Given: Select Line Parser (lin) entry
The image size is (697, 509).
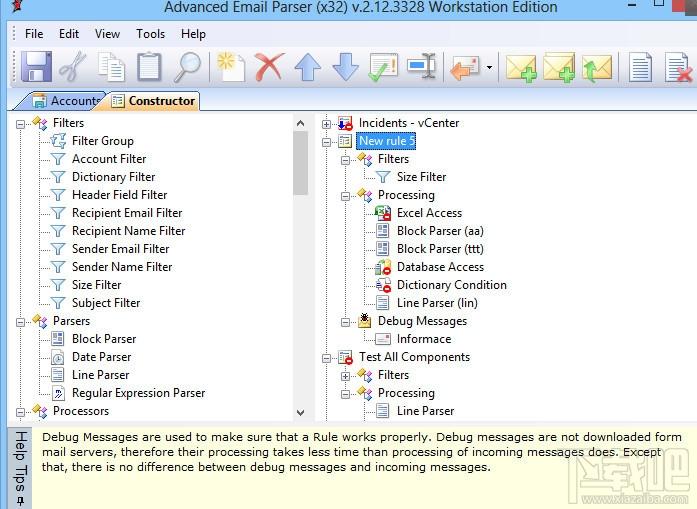Looking at the screenshot, I should [x=437, y=303].
